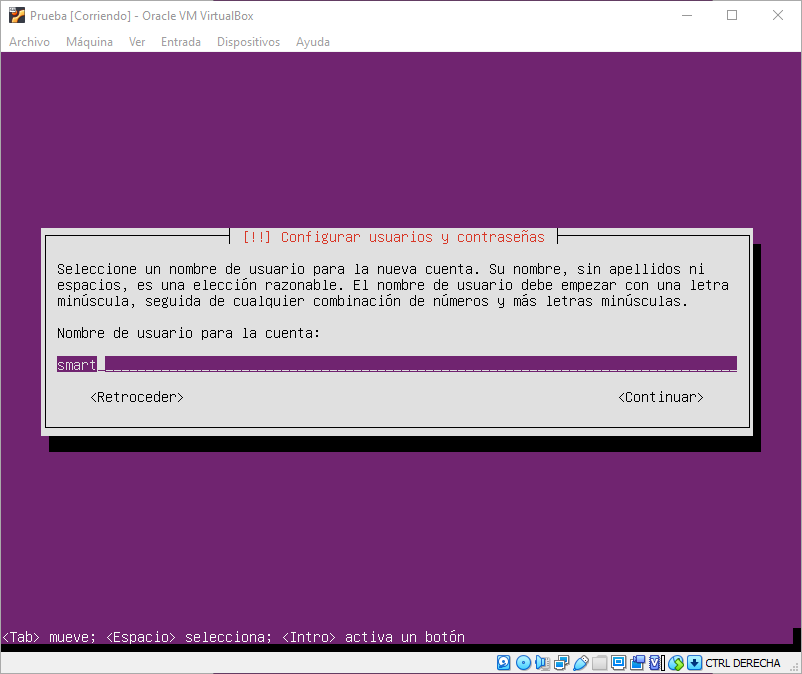This screenshot has width=802, height=674.
Task: Open the Ver menu
Action: pyautogui.click(x=137, y=42)
